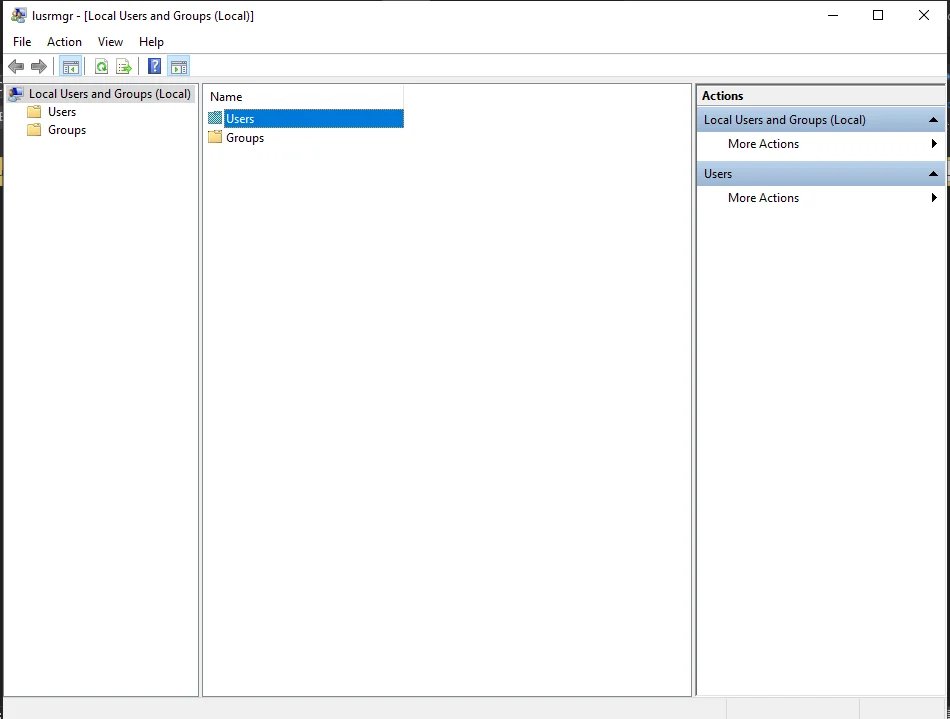
Task: Click the Refresh toolbar icon
Action: (x=101, y=67)
